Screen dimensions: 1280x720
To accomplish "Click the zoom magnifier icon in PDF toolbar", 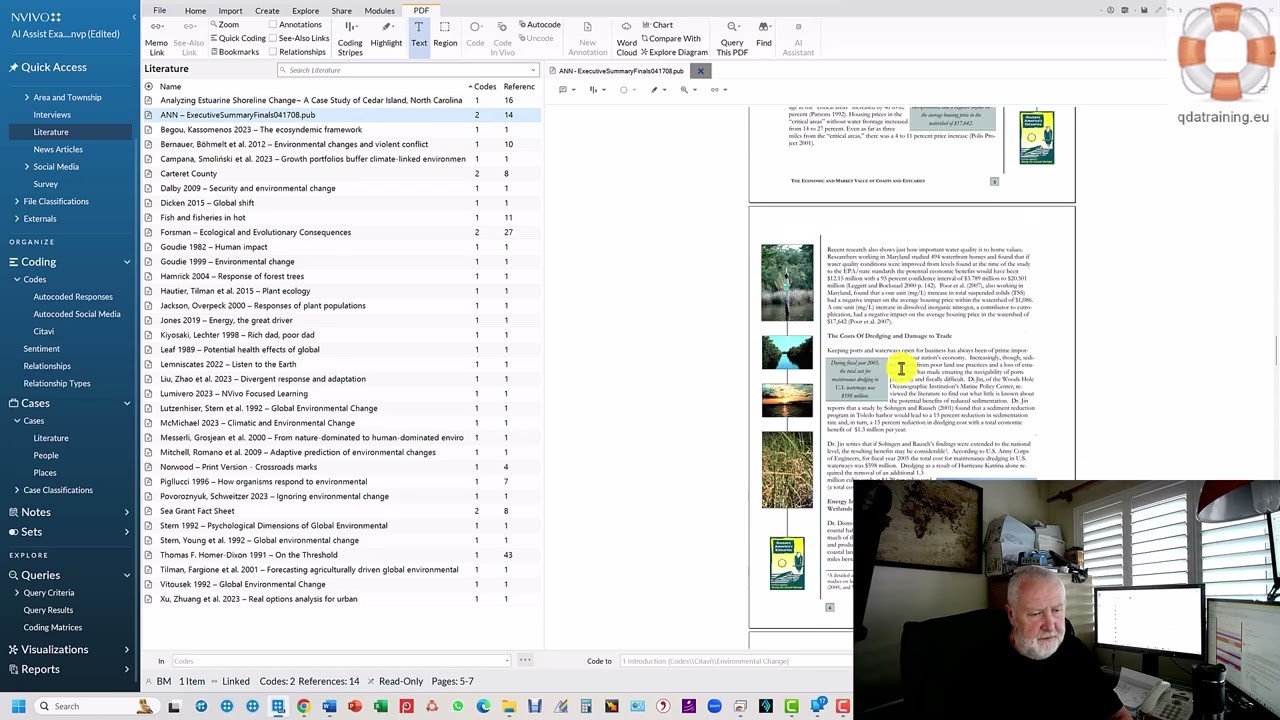I will [x=685, y=90].
